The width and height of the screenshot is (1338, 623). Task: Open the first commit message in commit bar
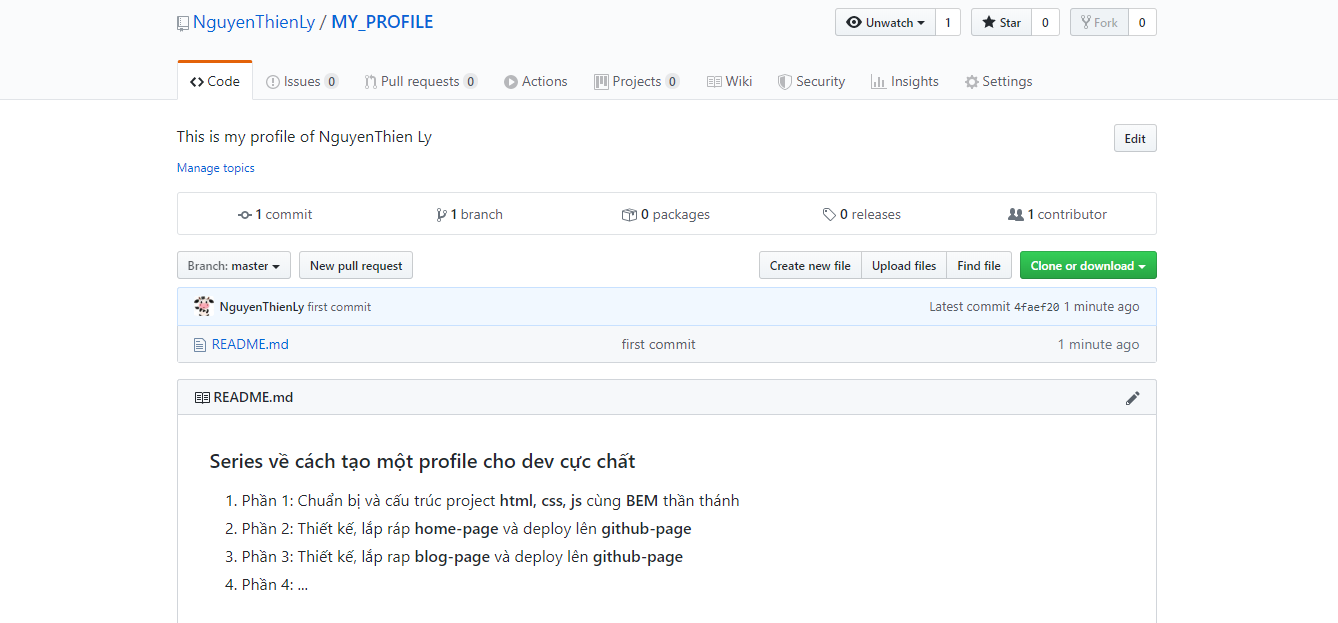click(339, 307)
